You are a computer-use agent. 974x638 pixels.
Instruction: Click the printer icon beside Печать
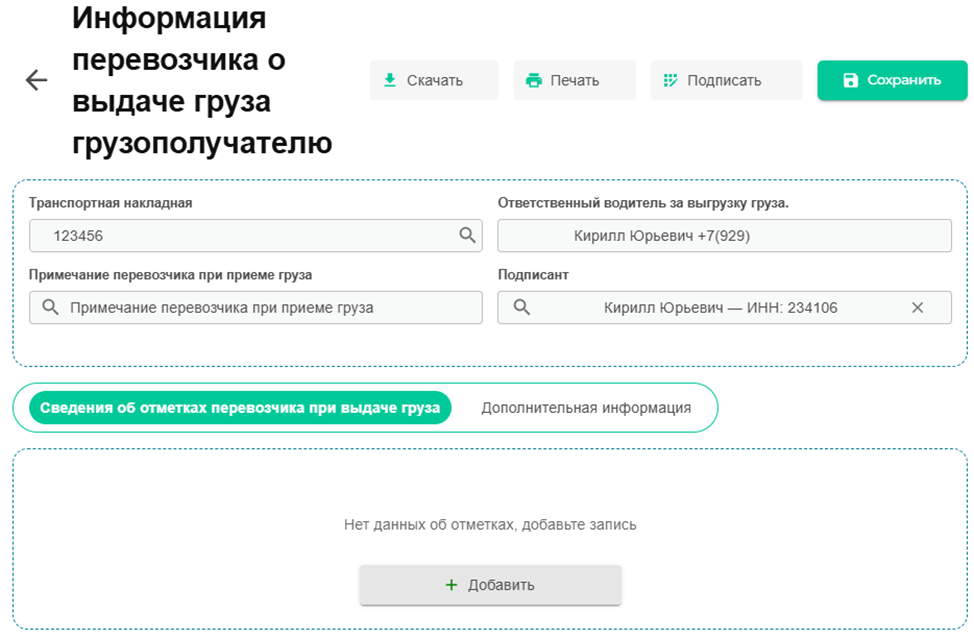(x=534, y=81)
